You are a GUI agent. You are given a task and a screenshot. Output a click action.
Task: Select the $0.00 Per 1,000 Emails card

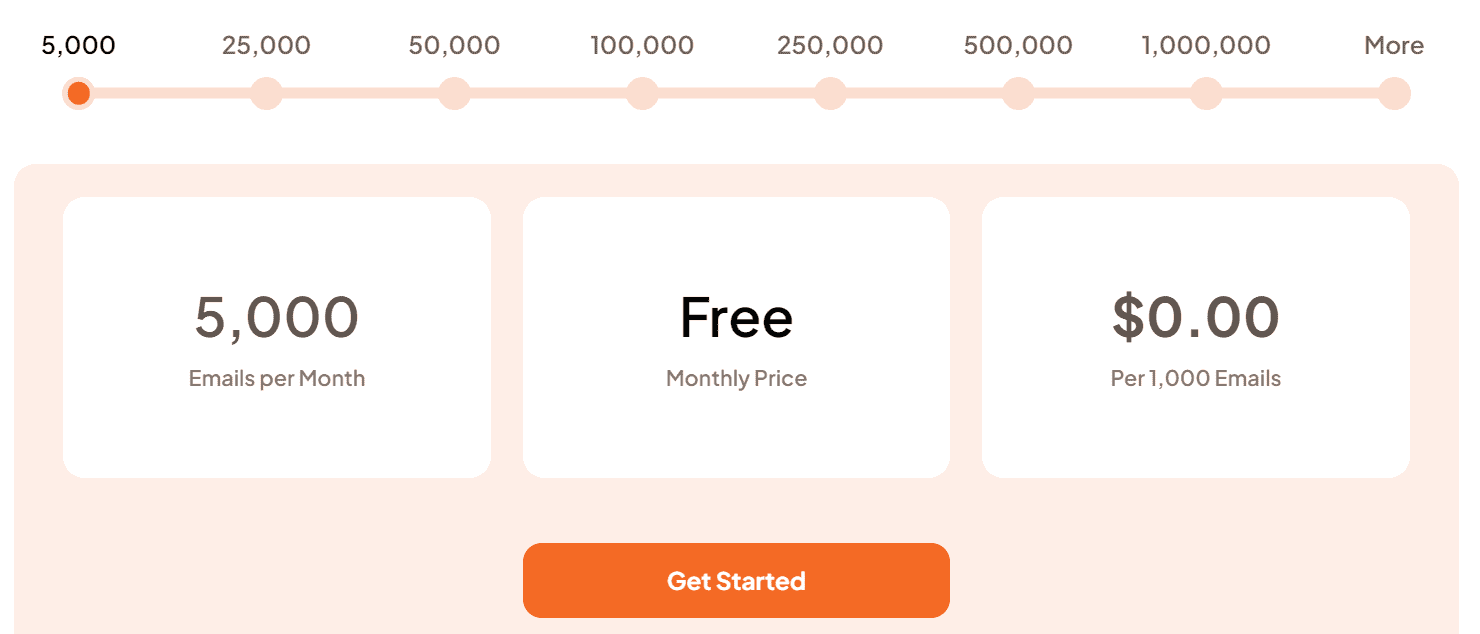click(1195, 336)
